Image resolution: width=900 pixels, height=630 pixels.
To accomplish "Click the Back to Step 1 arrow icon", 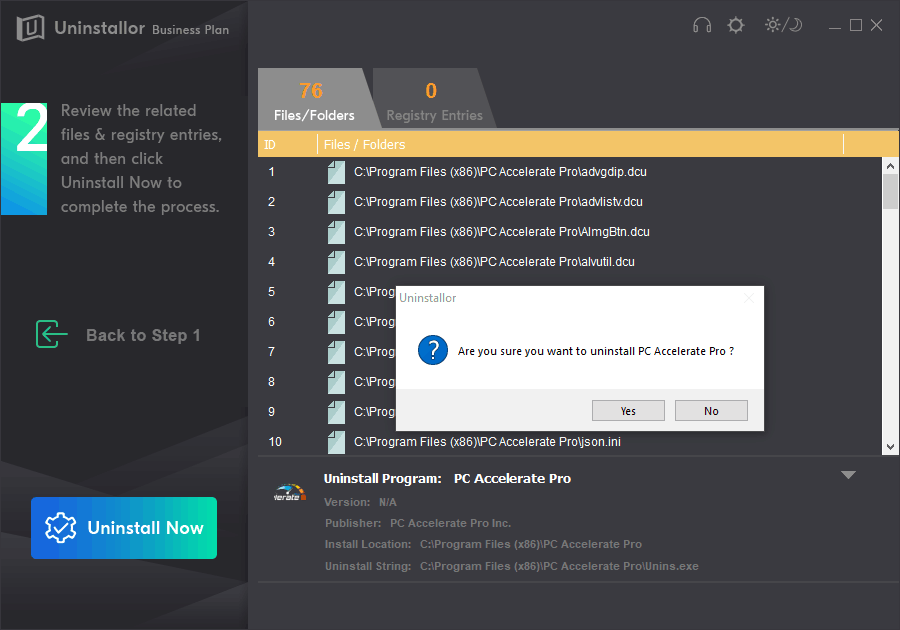I will (x=52, y=334).
